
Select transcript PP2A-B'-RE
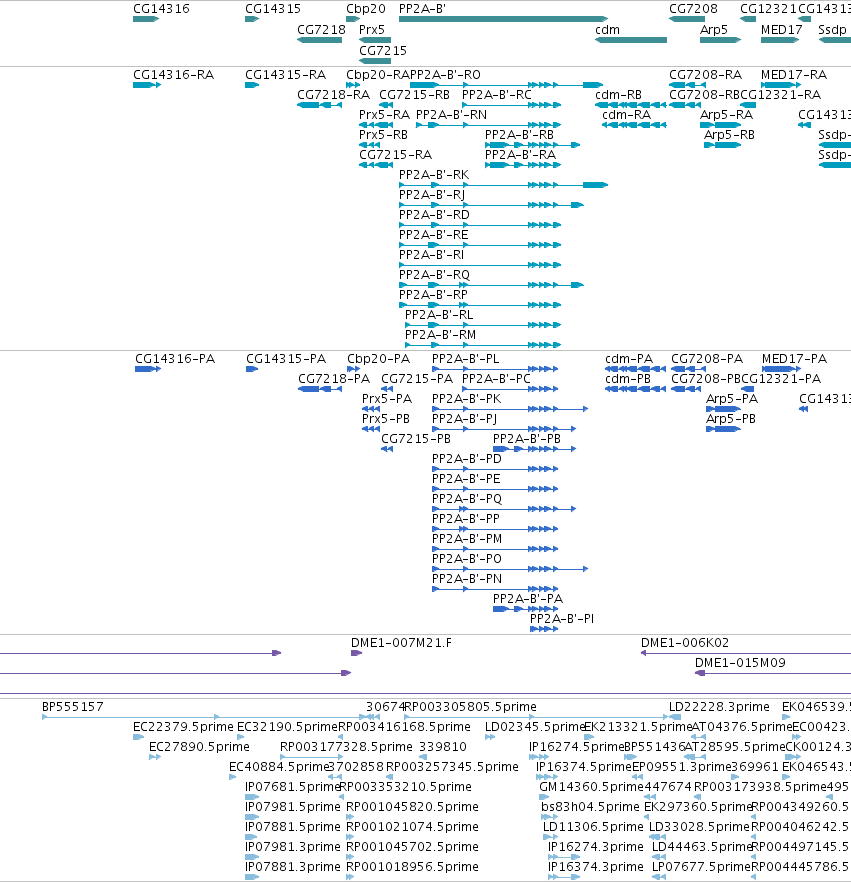[x=434, y=235]
